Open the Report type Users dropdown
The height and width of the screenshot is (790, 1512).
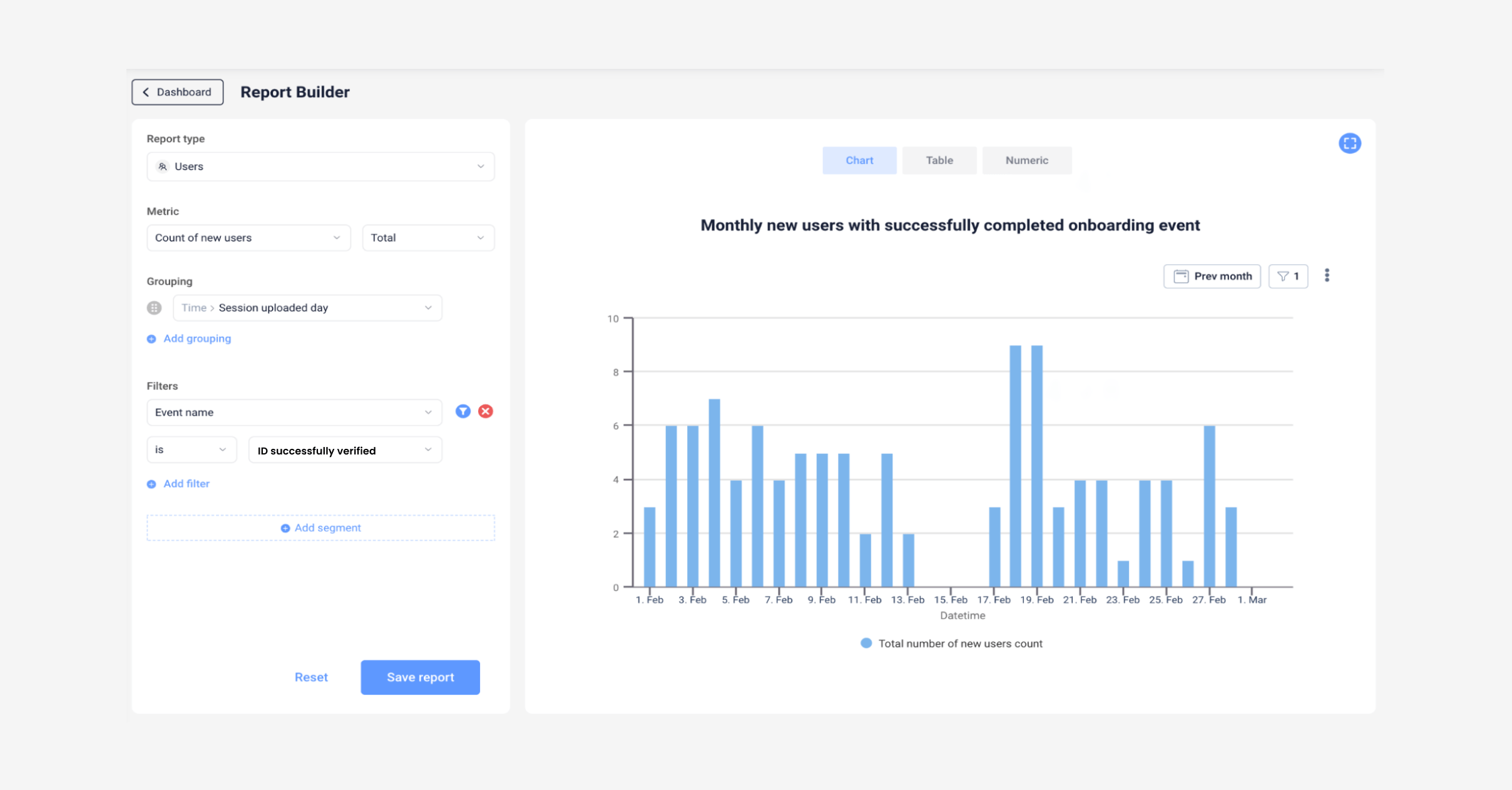pos(320,166)
